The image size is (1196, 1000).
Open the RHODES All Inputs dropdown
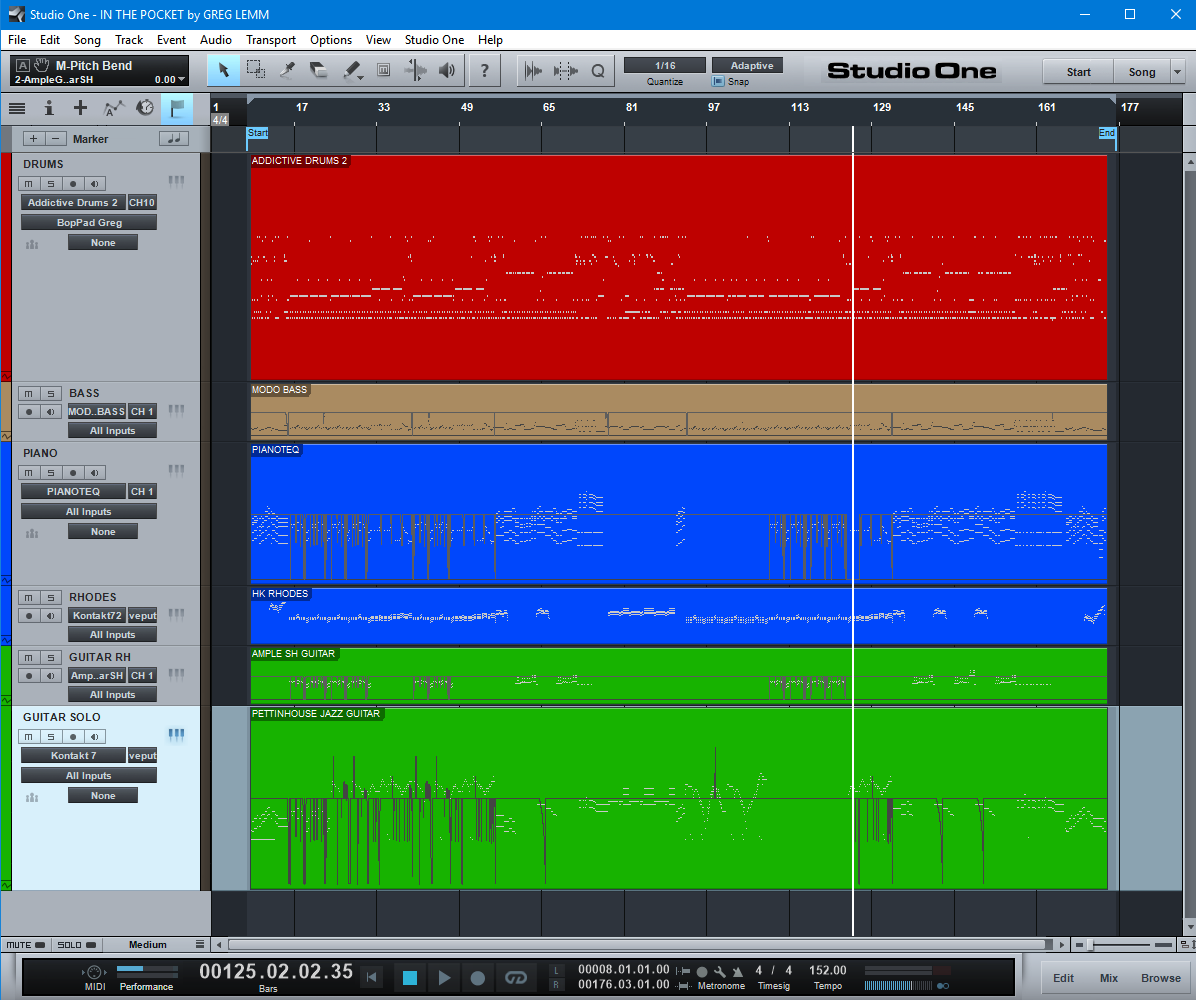coord(112,635)
